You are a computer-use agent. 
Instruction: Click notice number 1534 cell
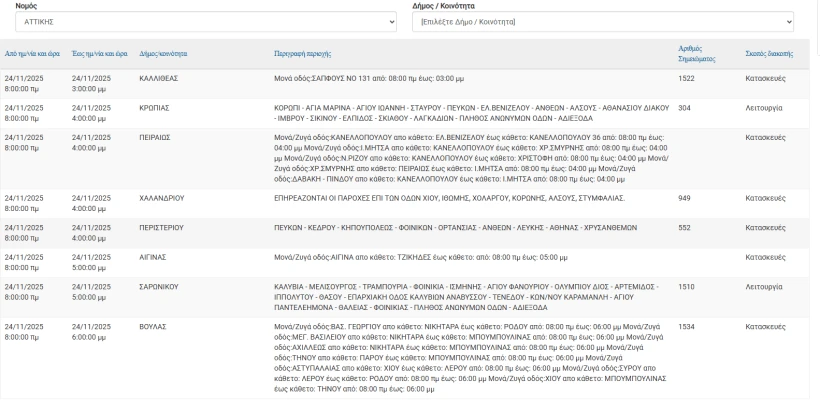click(686, 326)
